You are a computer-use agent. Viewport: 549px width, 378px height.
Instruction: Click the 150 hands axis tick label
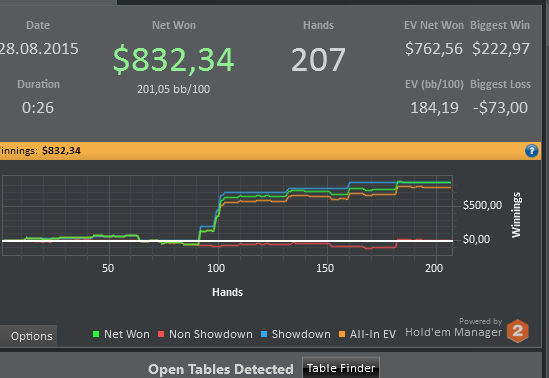pyautogui.click(x=325, y=268)
